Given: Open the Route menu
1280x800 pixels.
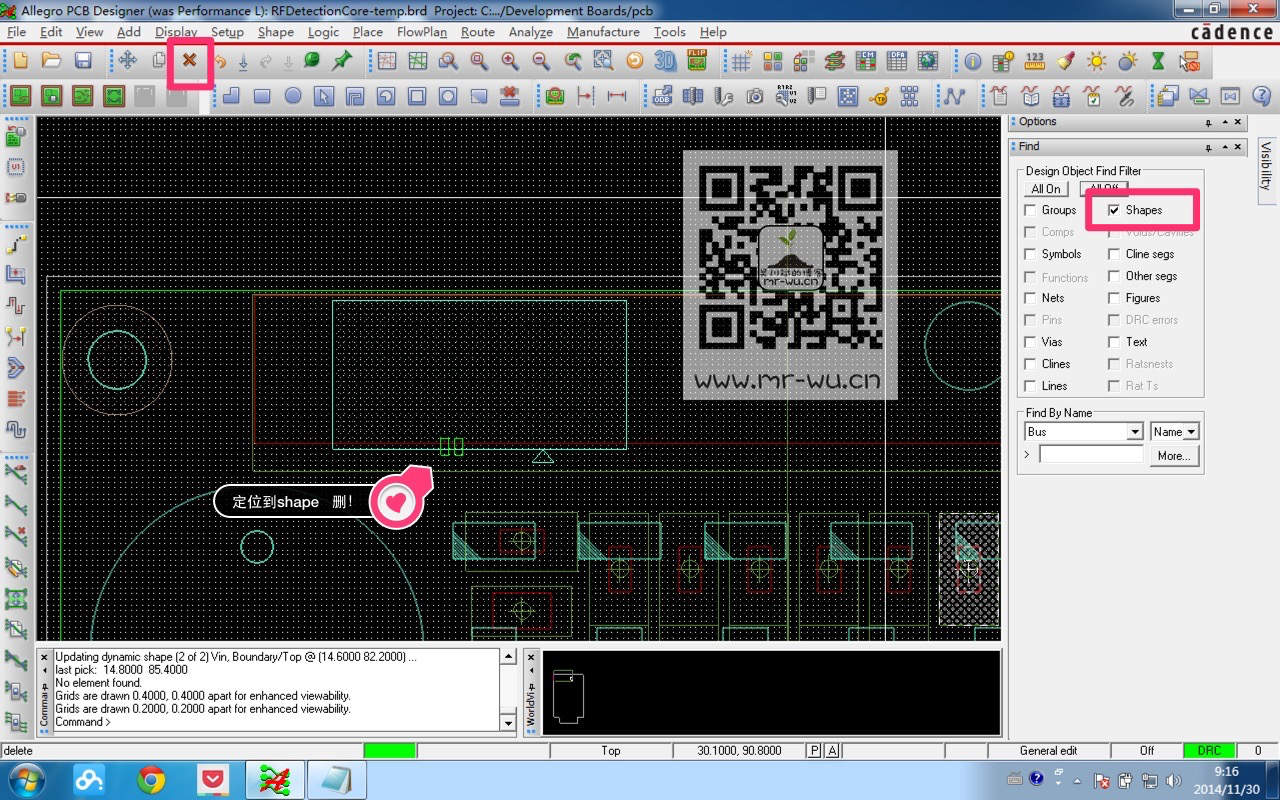Looking at the screenshot, I should click(x=478, y=32).
